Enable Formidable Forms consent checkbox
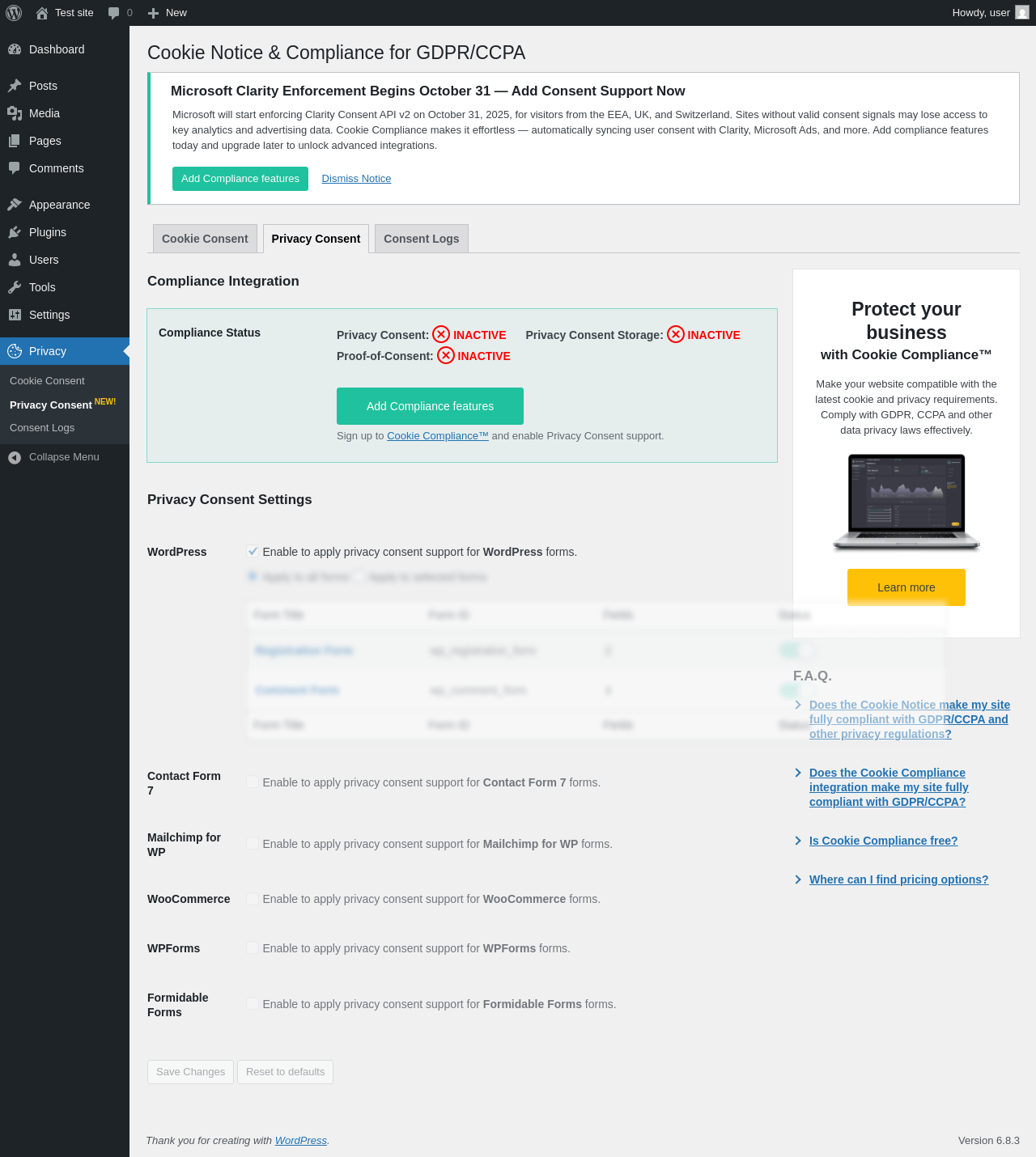The width and height of the screenshot is (1036, 1157). coord(253,1003)
